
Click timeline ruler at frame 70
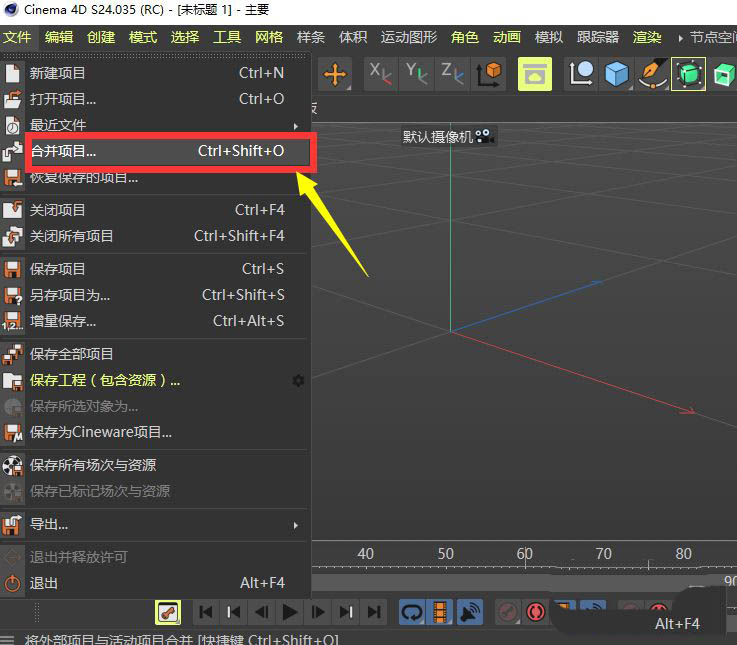604,554
